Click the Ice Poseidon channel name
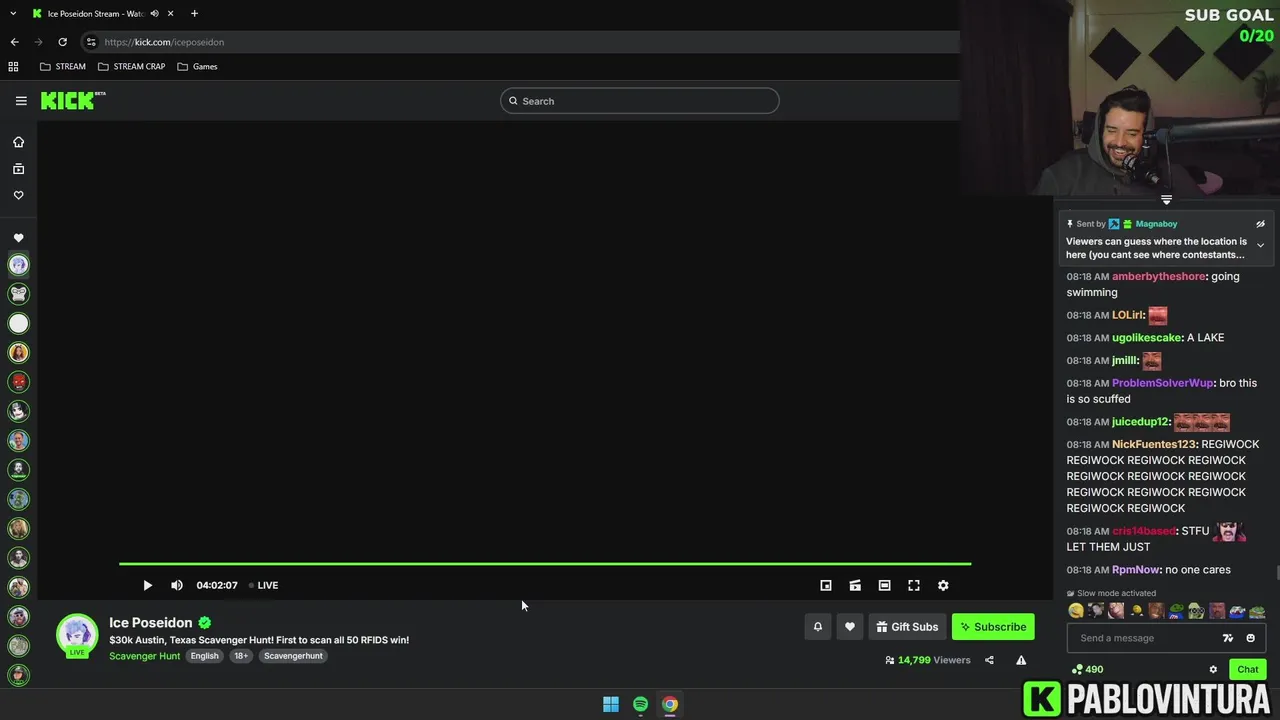This screenshot has height=720, width=1280. tap(151, 623)
